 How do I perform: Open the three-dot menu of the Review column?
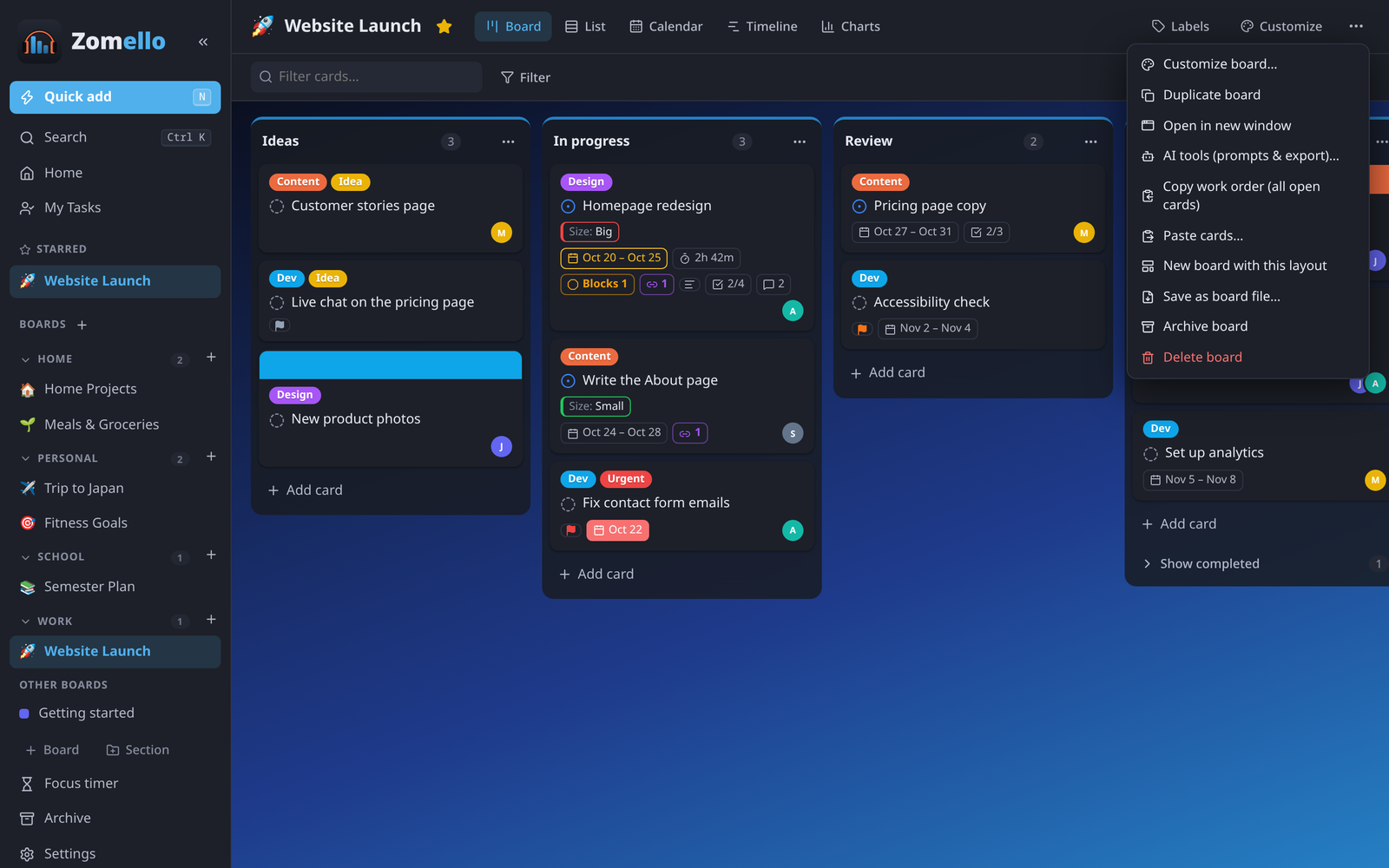coord(1090,141)
